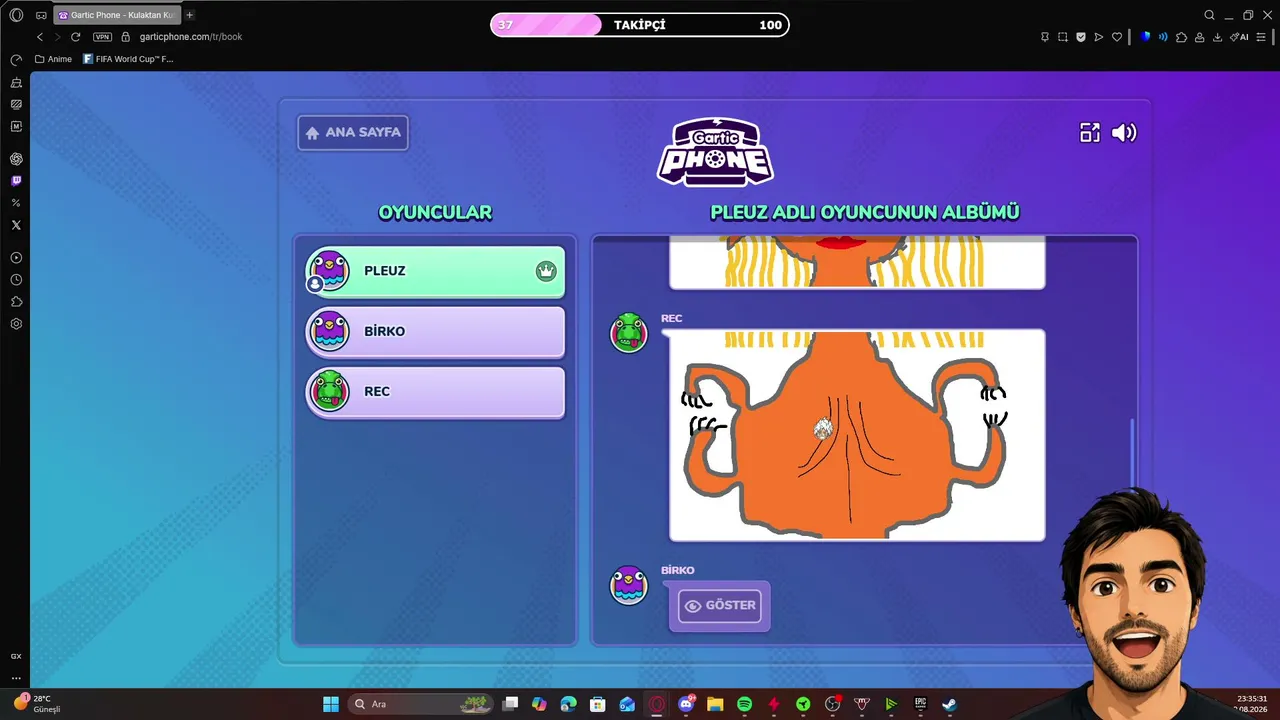Open the browser extensions menu
1280x720 pixels.
(1181, 37)
